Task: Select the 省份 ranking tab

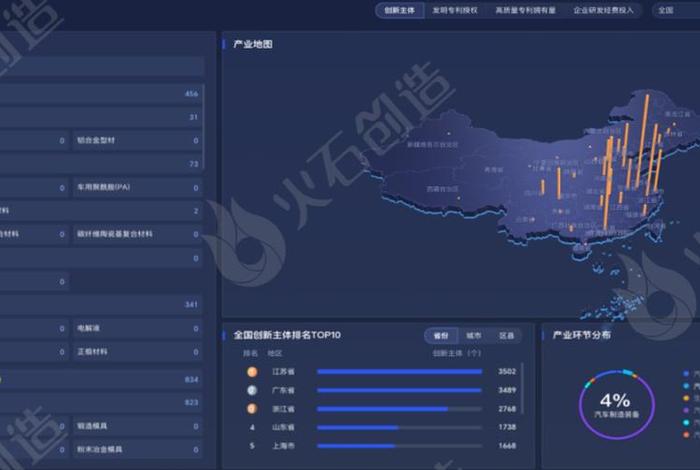Action: point(441,336)
